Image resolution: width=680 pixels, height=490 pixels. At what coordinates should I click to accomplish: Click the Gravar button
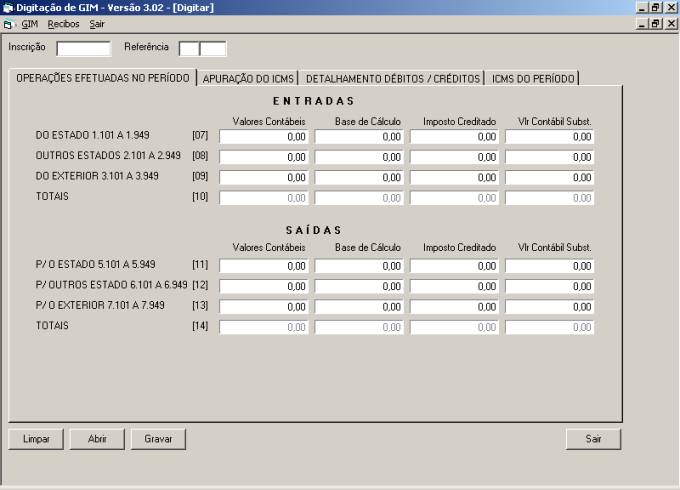158,439
